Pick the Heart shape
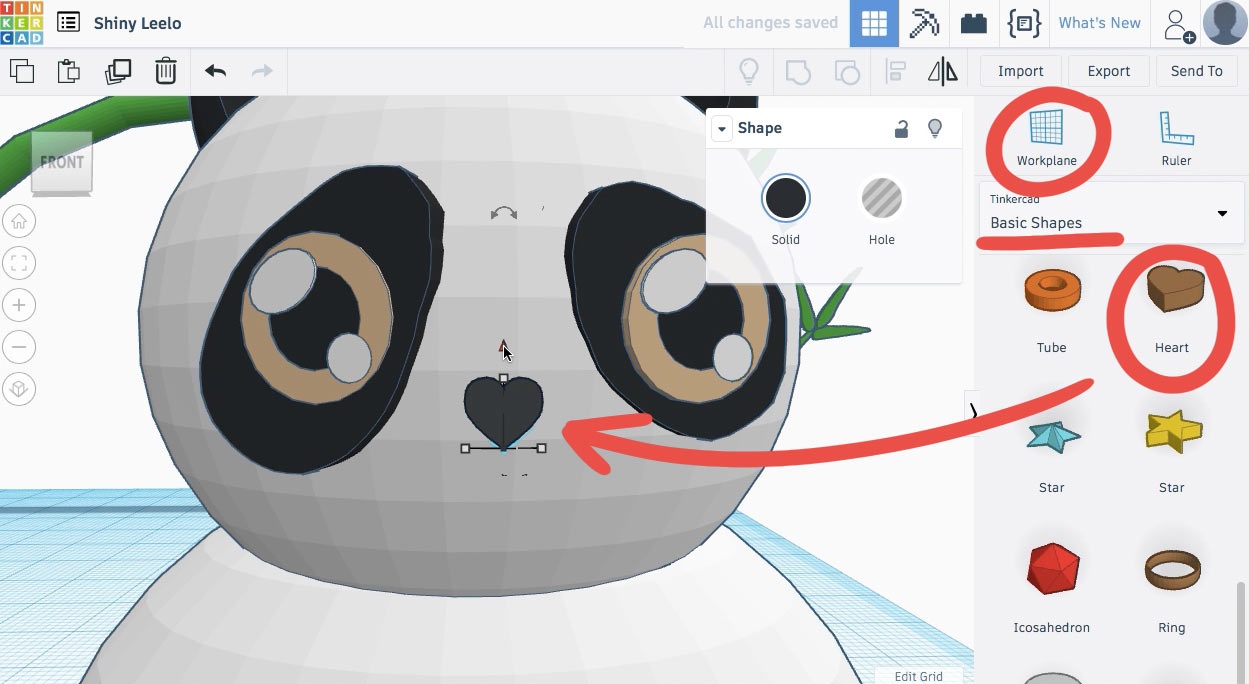1249x684 pixels. click(1175, 288)
